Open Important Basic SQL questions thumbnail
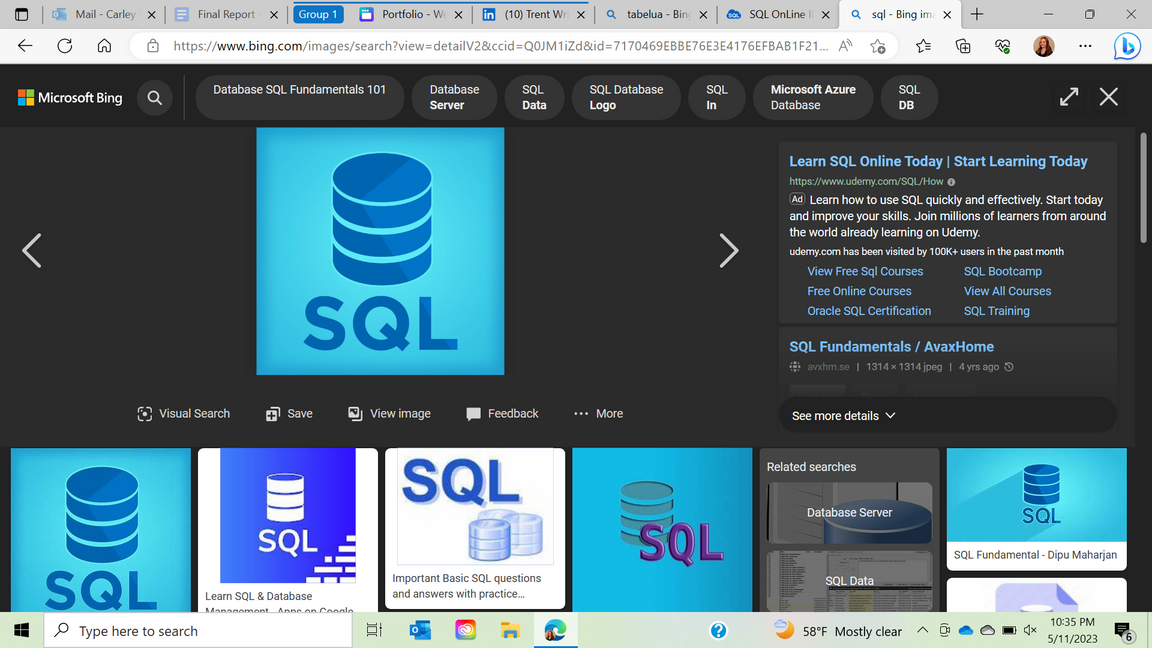Image resolution: width=1152 pixels, height=648 pixels. 475,528
